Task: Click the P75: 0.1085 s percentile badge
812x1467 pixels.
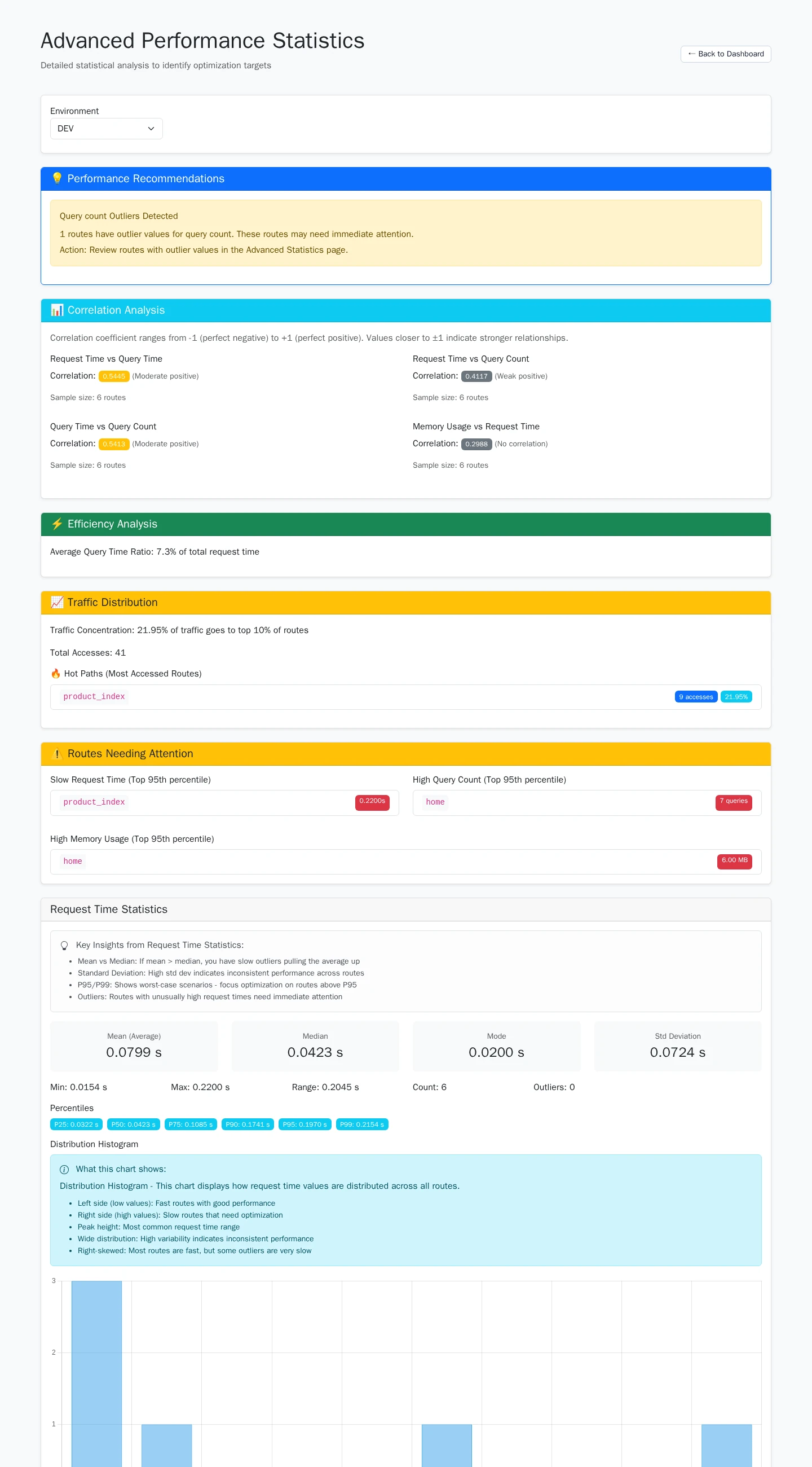Action: (191, 1124)
